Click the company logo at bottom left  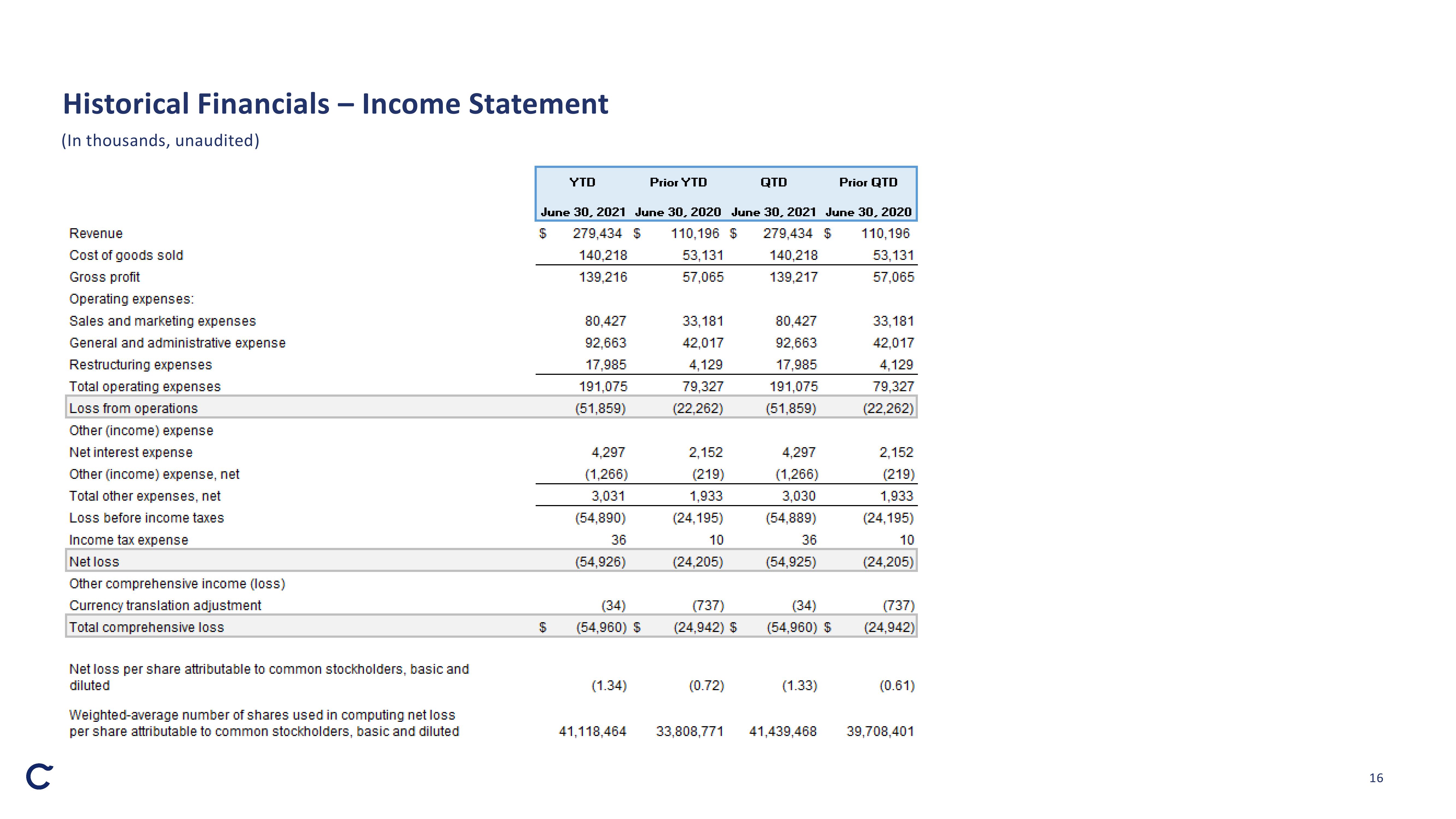(x=40, y=777)
